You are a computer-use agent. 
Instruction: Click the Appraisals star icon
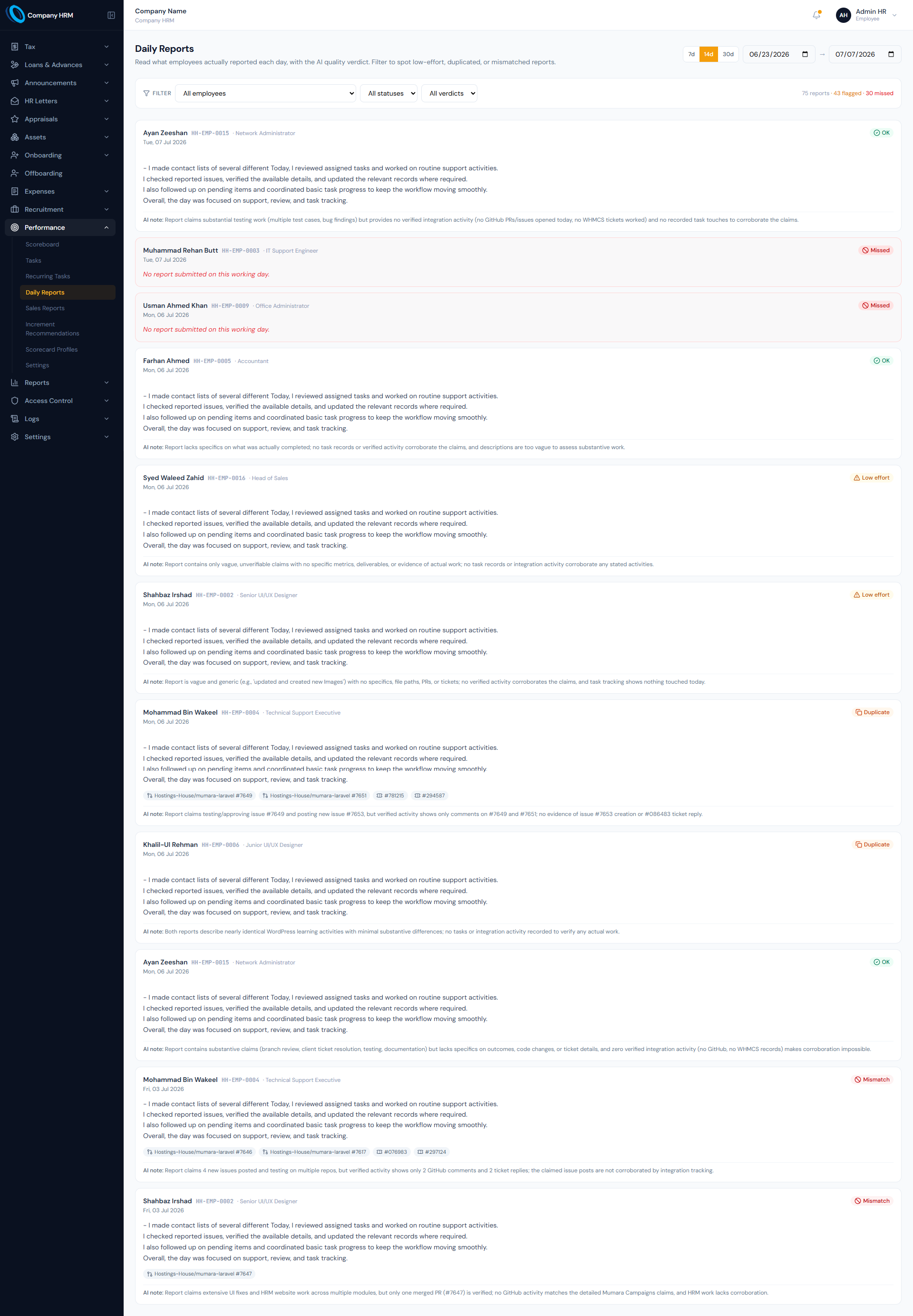15,119
